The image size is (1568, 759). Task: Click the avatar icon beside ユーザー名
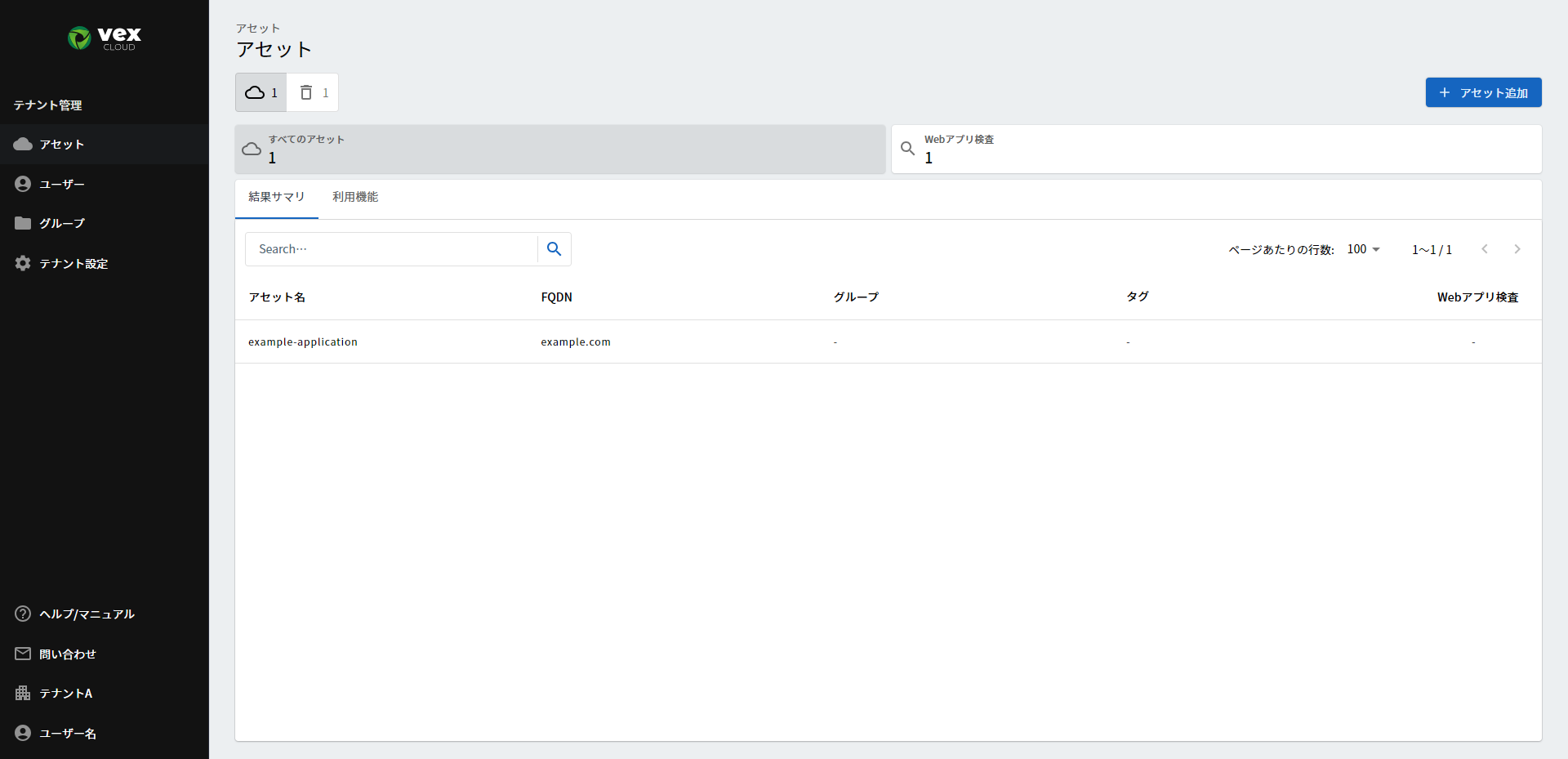coord(23,733)
